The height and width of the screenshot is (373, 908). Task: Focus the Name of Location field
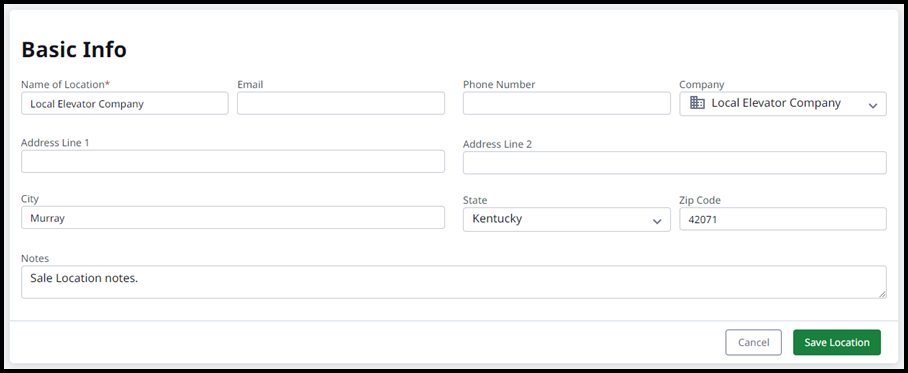click(x=125, y=104)
